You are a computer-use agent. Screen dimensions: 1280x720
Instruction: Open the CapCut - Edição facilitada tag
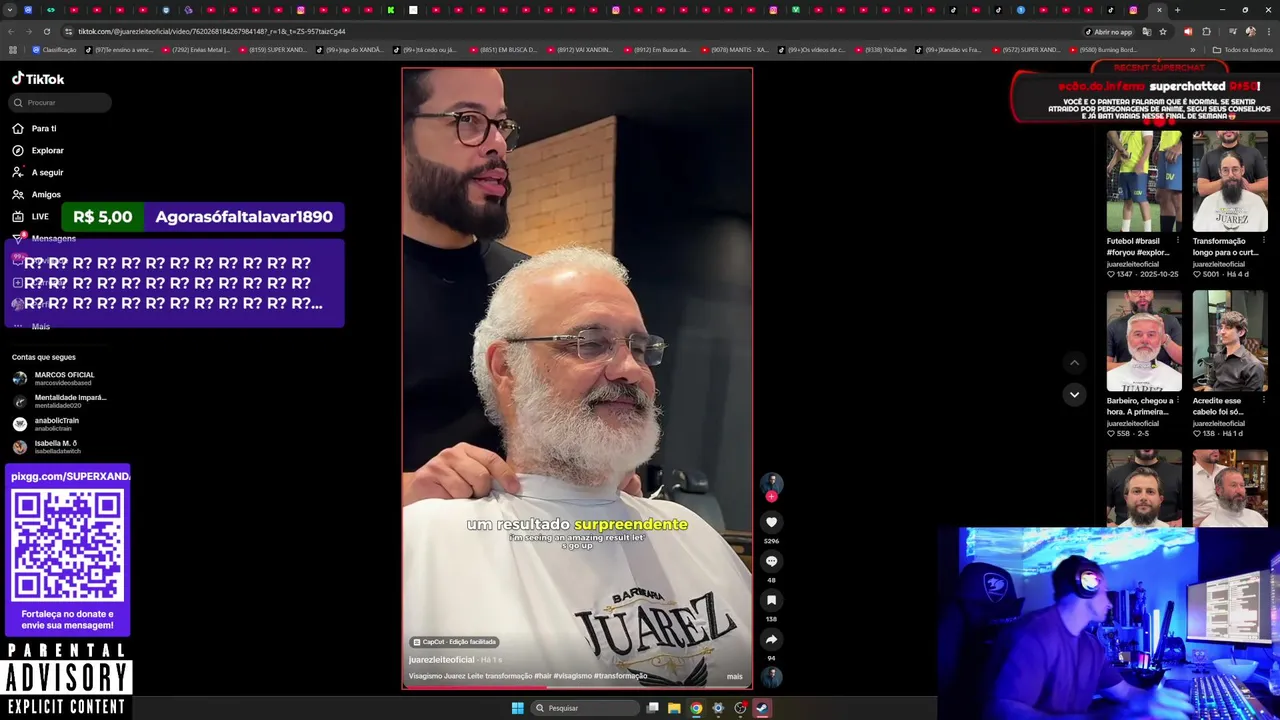pos(455,642)
